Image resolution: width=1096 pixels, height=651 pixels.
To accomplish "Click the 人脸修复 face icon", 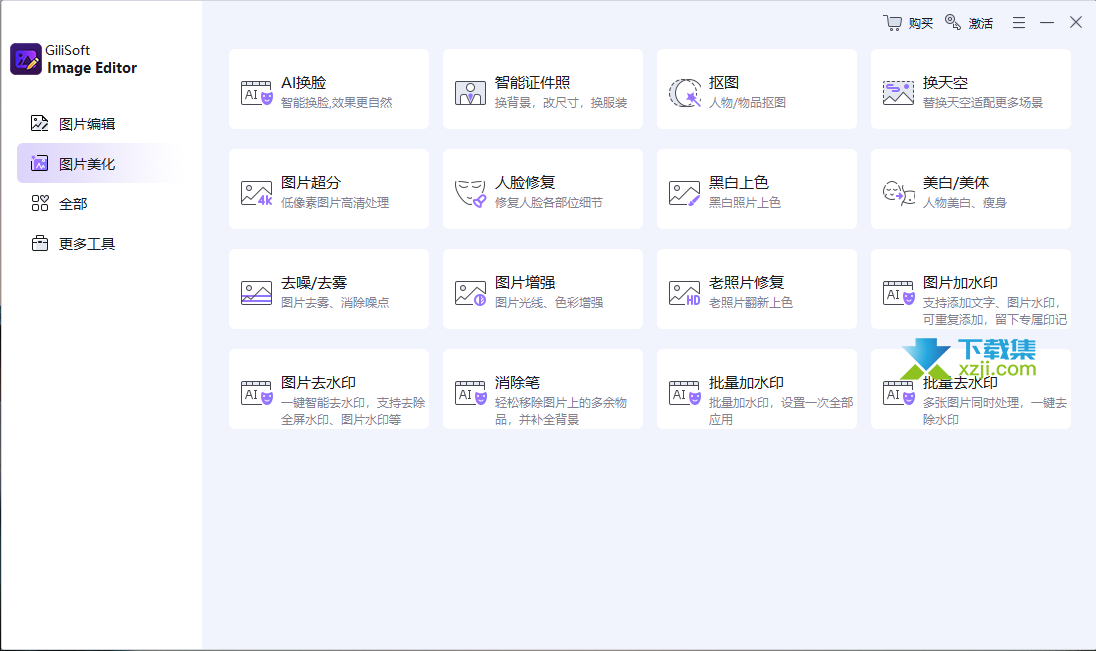I will [470, 193].
